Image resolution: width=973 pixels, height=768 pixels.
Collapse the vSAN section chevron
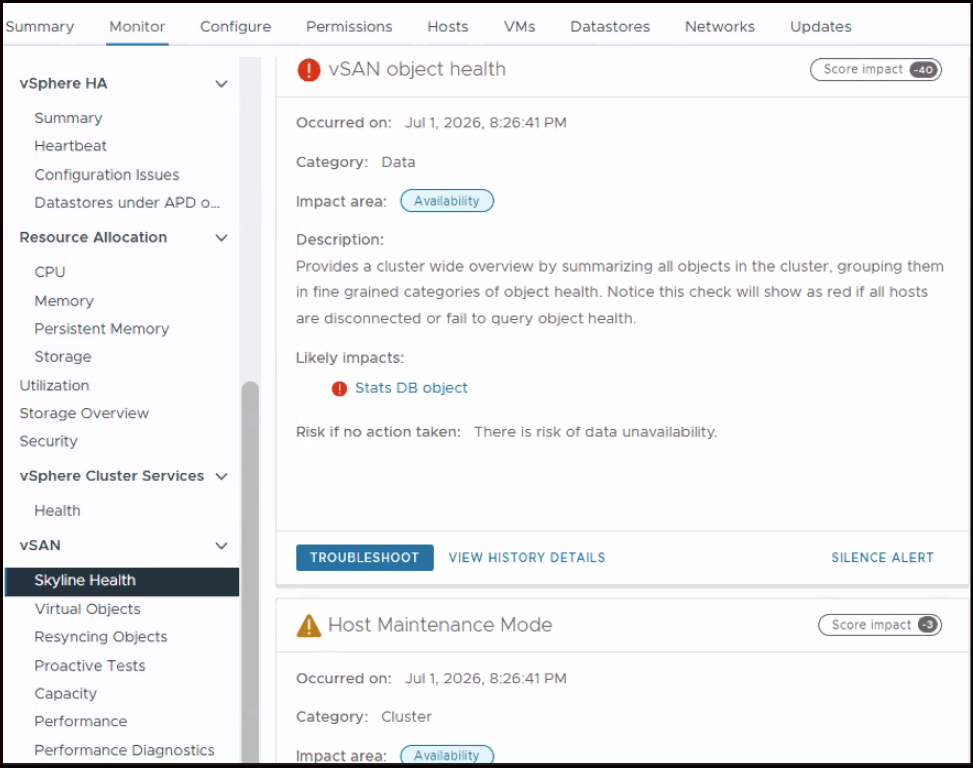221,545
